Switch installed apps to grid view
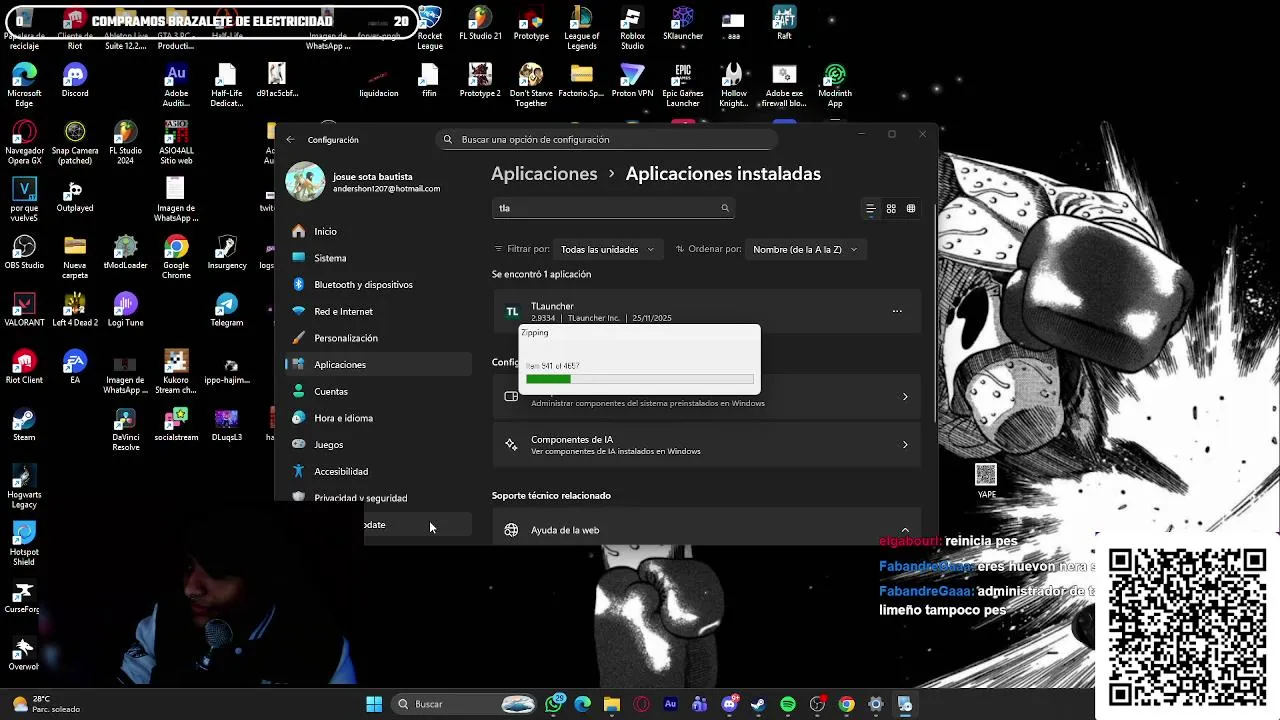Viewport: 1280px width, 720px height. tap(891, 209)
